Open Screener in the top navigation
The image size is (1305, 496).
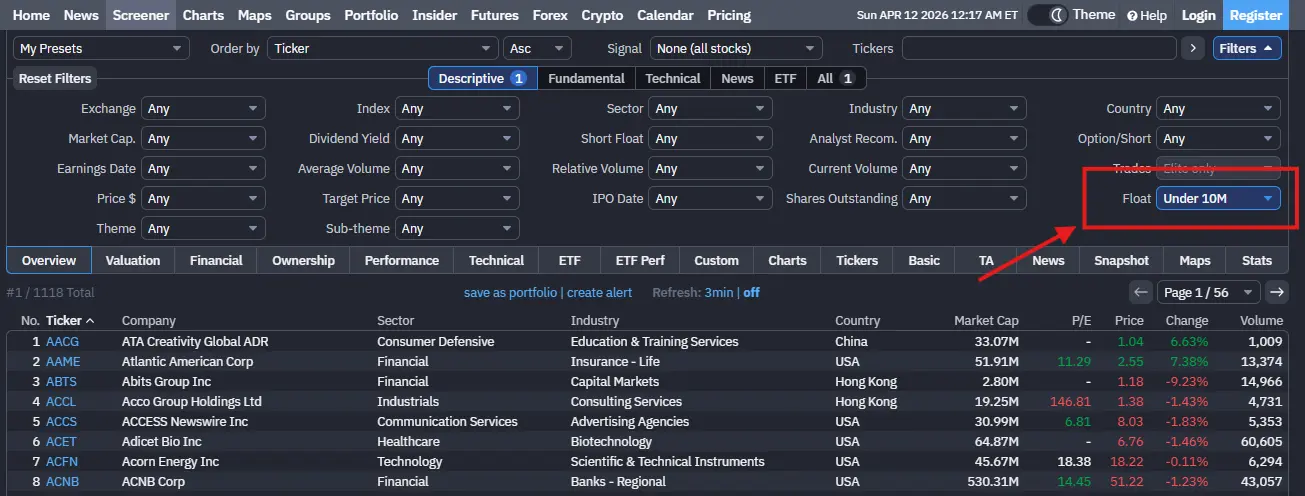coord(140,15)
